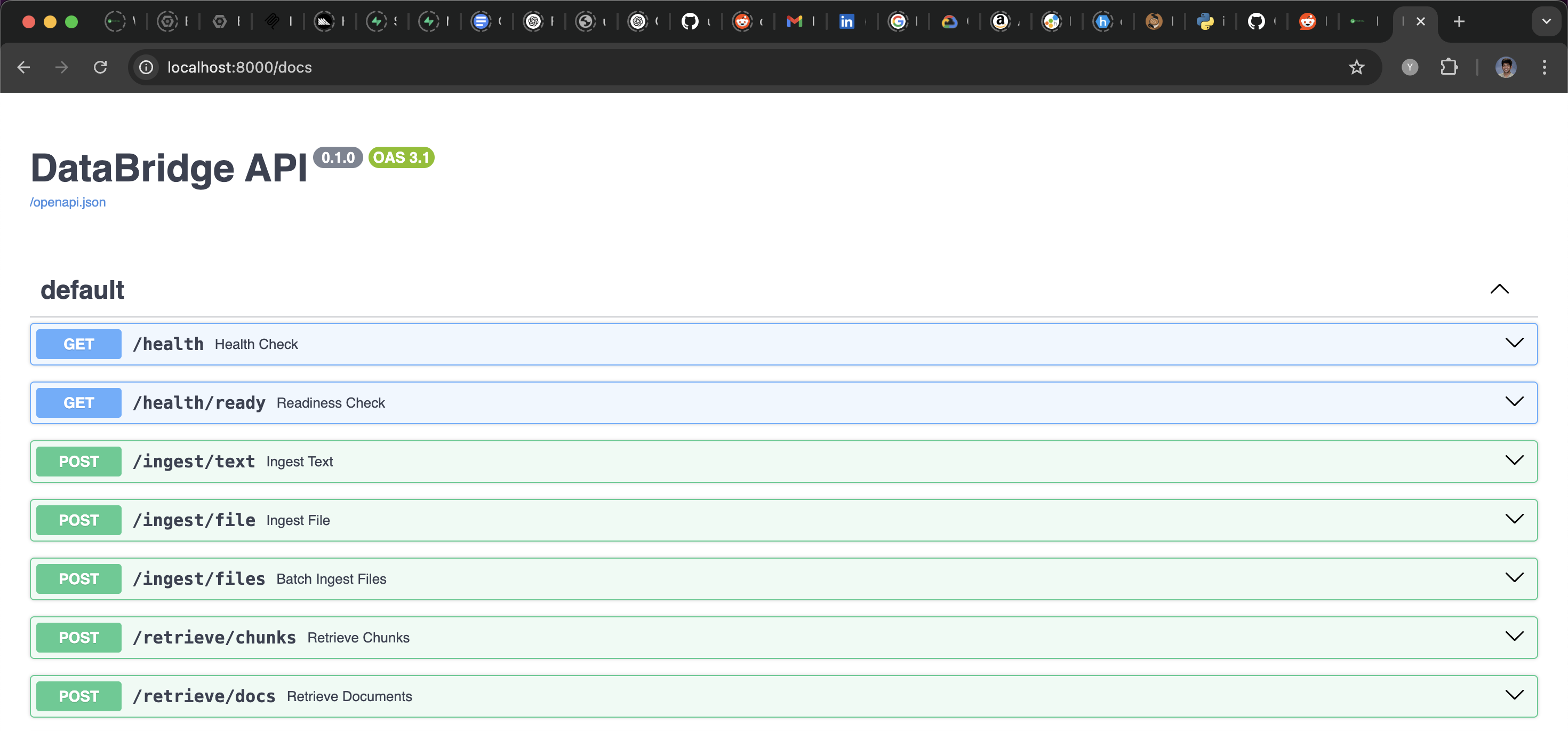This screenshot has height=731, width=1568.
Task: Collapse the default section
Action: tap(1499, 289)
